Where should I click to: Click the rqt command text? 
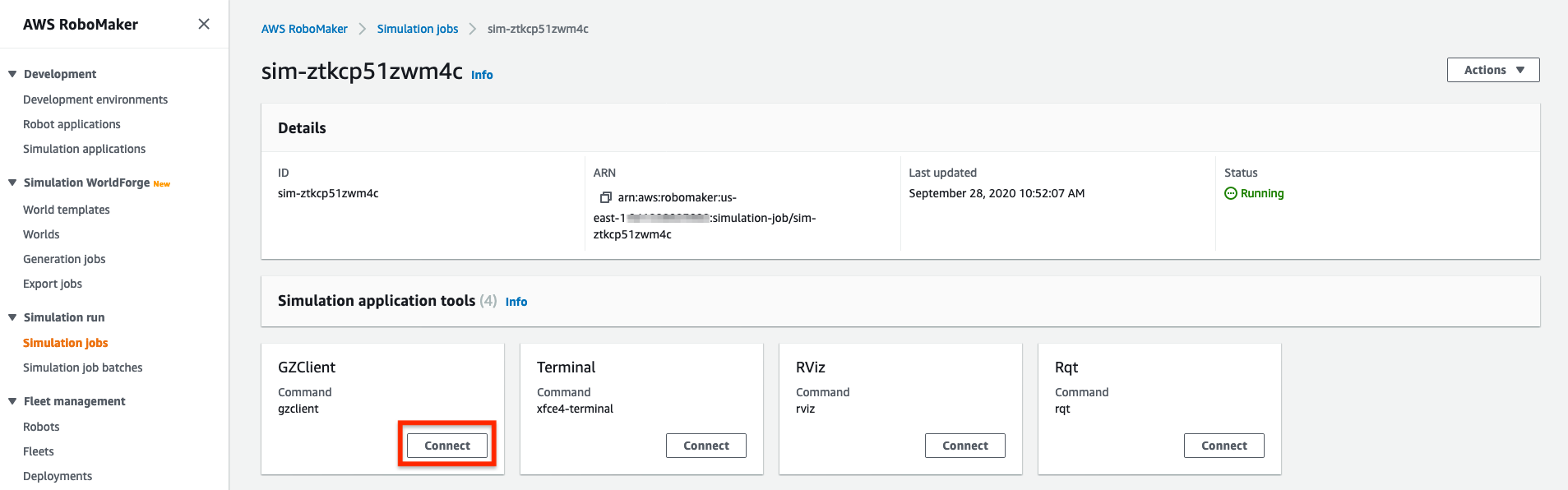pos(1063,409)
